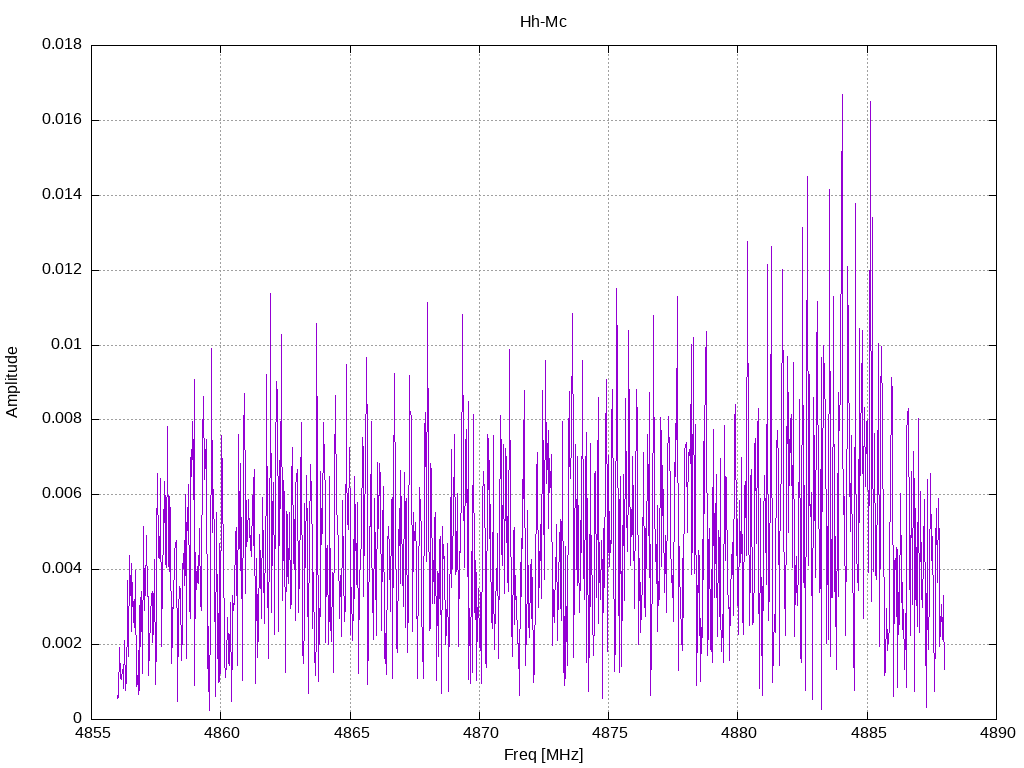Click the 0.018 amplitude tick label
The height and width of the screenshot is (768, 1024).
click(61, 45)
